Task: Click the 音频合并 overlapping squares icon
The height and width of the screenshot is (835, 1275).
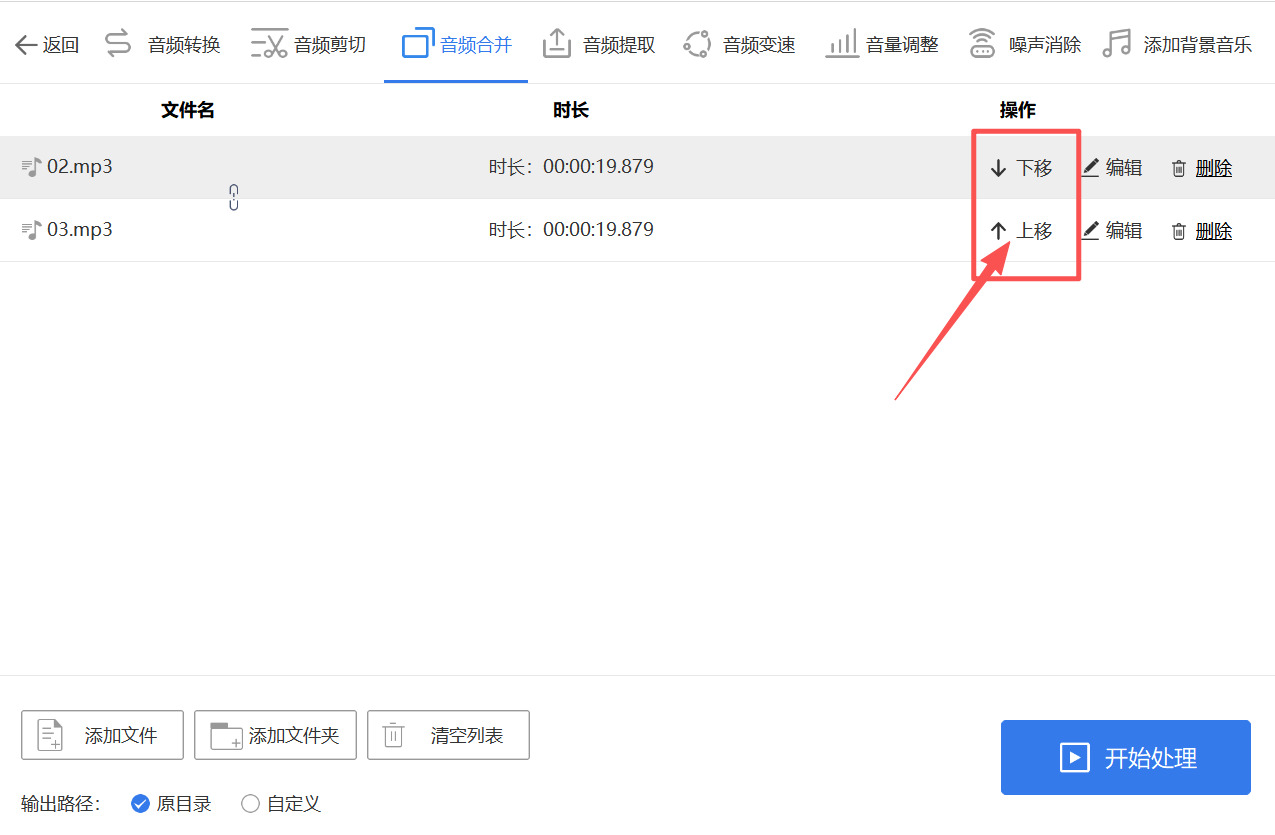Action: tap(416, 44)
